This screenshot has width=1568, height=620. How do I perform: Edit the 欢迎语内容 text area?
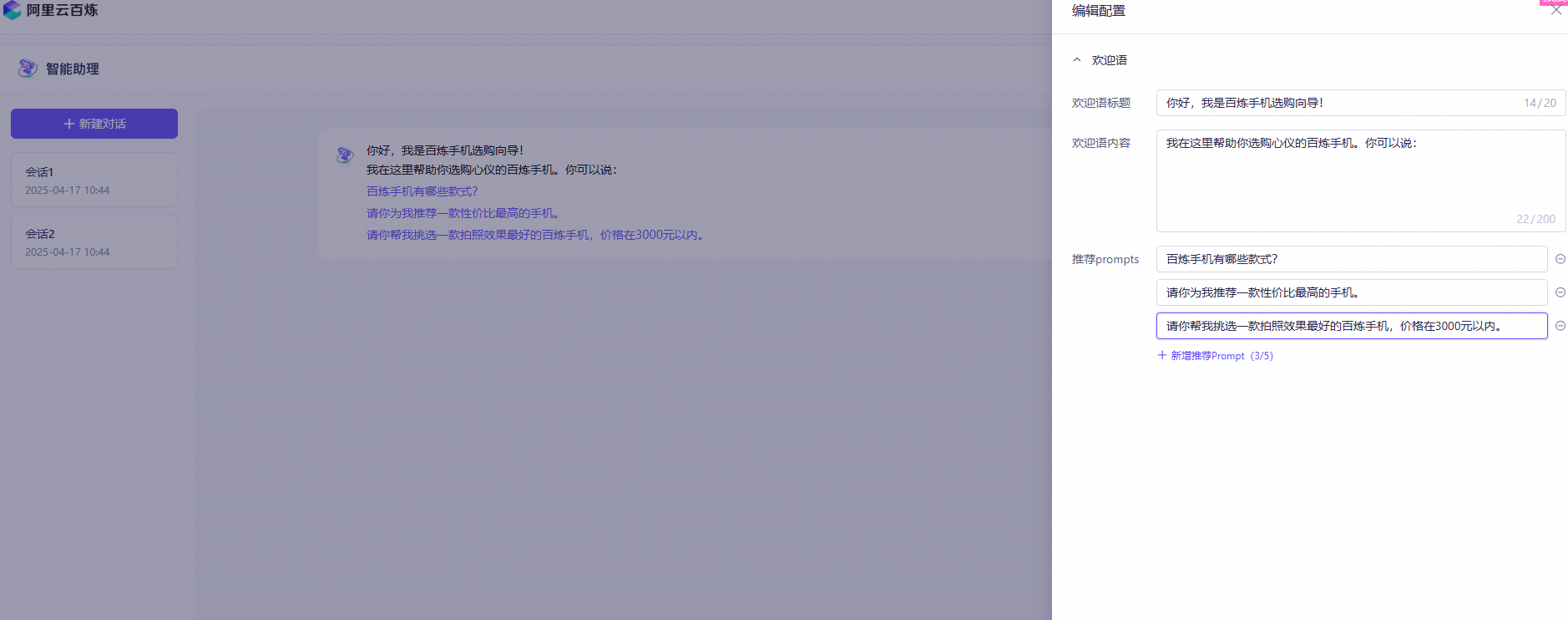1360,180
